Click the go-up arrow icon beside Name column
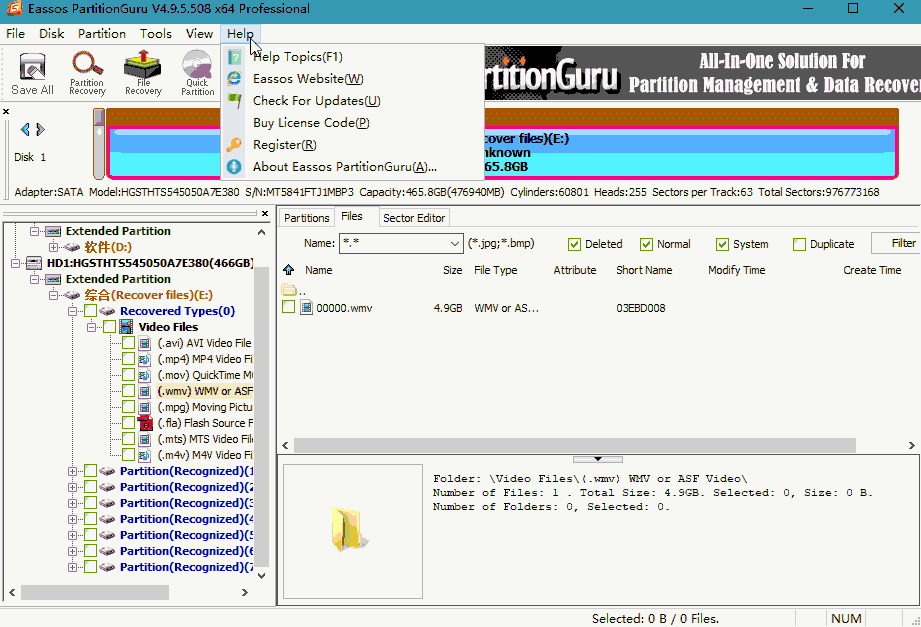 click(x=289, y=270)
